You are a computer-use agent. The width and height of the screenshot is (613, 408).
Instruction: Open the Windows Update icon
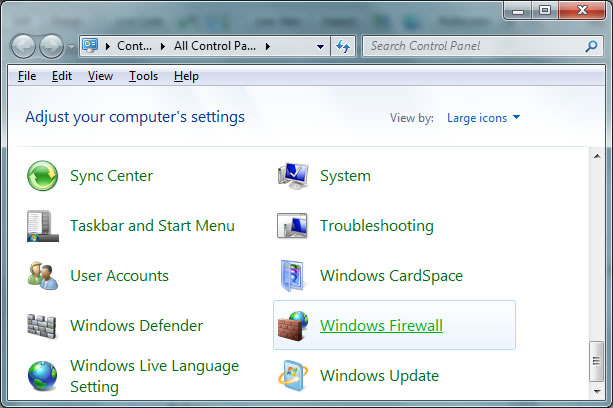click(x=293, y=376)
